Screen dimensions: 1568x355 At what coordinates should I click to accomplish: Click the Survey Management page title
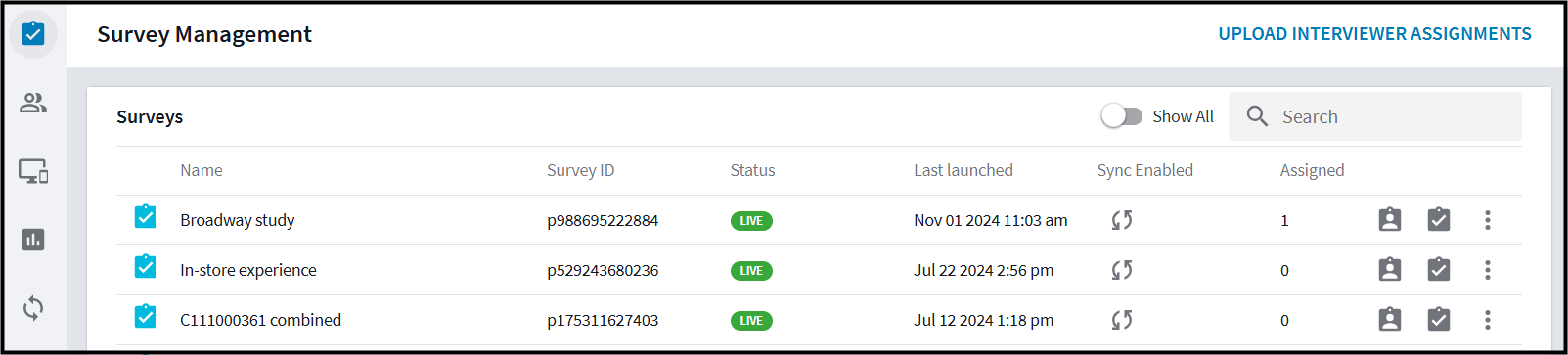(204, 34)
